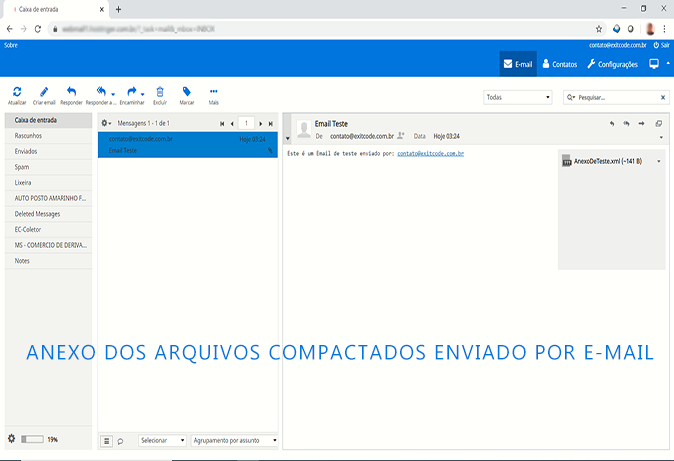Viewport: 674px width, 461px height.
Task: Open browser three-dot menu
Action: tap(665, 29)
